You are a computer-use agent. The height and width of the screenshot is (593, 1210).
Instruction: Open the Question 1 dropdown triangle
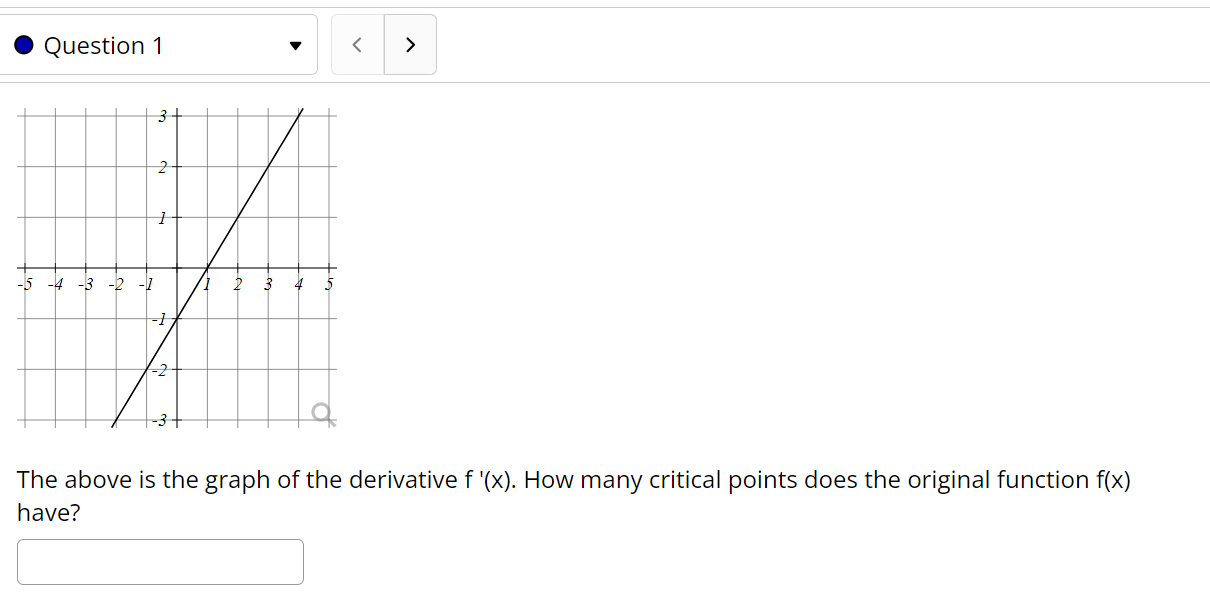(294, 46)
